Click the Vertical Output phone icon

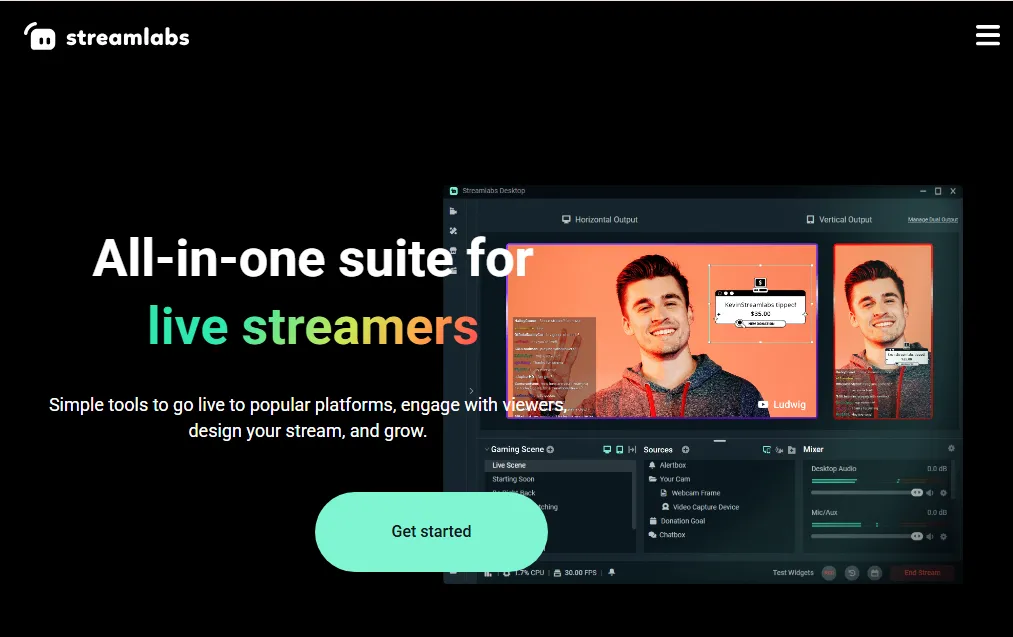point(810,220)
